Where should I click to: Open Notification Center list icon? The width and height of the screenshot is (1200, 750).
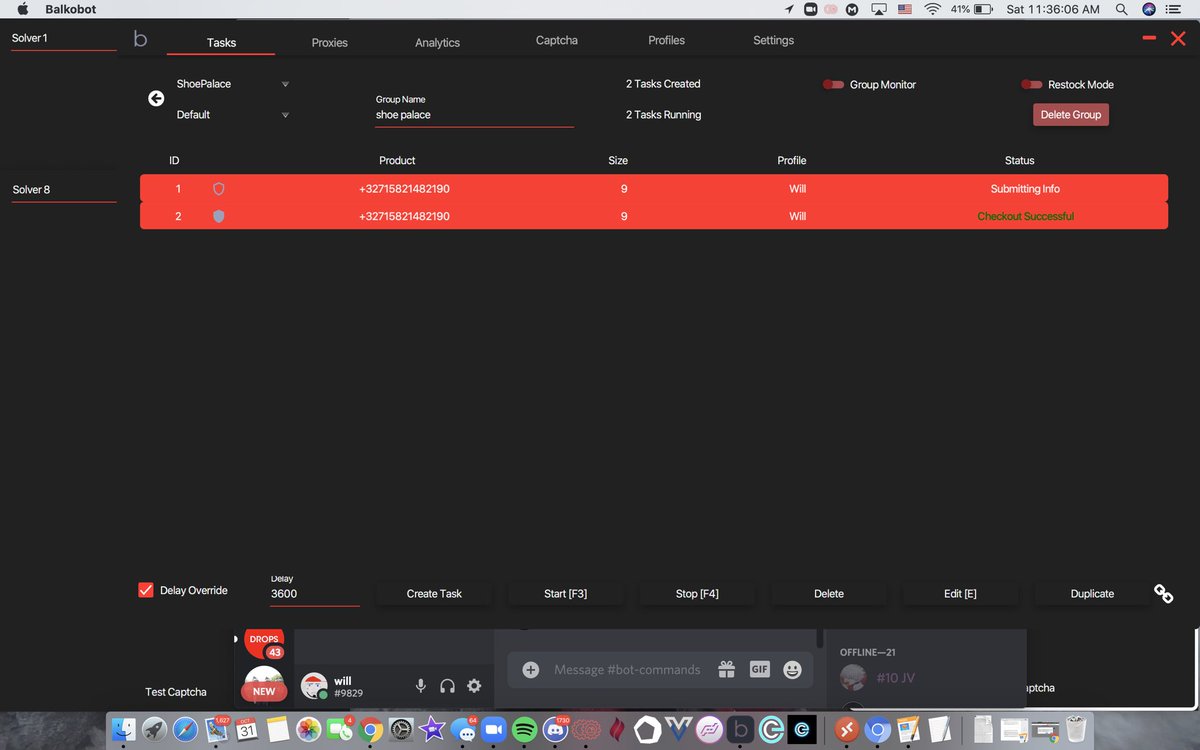pos(1173,9)
